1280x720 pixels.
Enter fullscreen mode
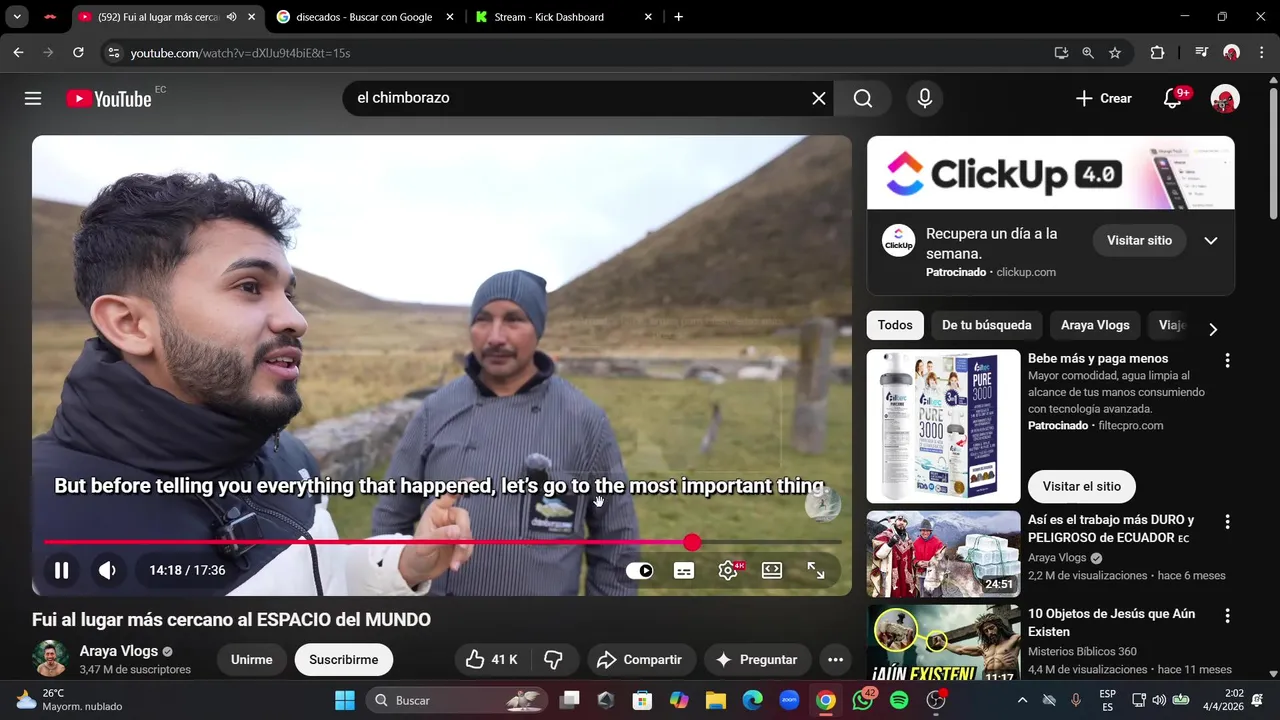(816, 570)
